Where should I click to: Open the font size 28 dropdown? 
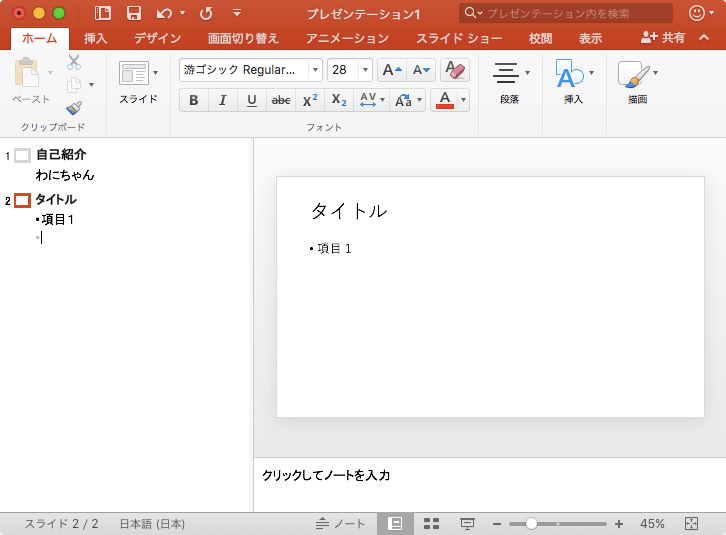365,70
